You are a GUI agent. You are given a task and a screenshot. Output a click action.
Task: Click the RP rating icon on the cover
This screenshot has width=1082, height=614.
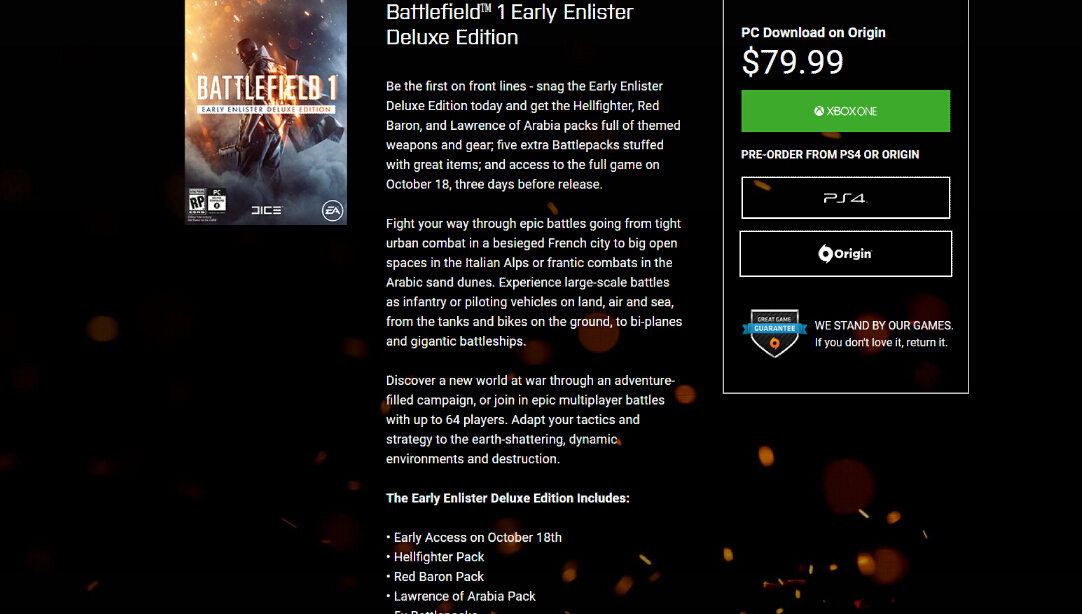197,201
